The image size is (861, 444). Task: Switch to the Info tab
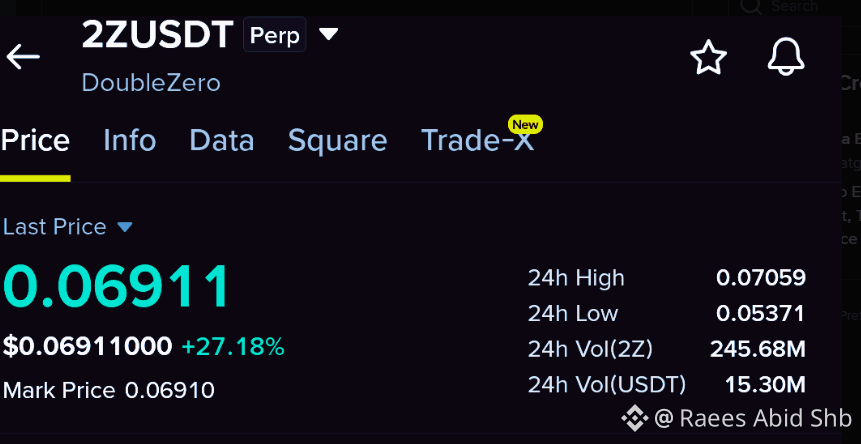click(130, 140)
